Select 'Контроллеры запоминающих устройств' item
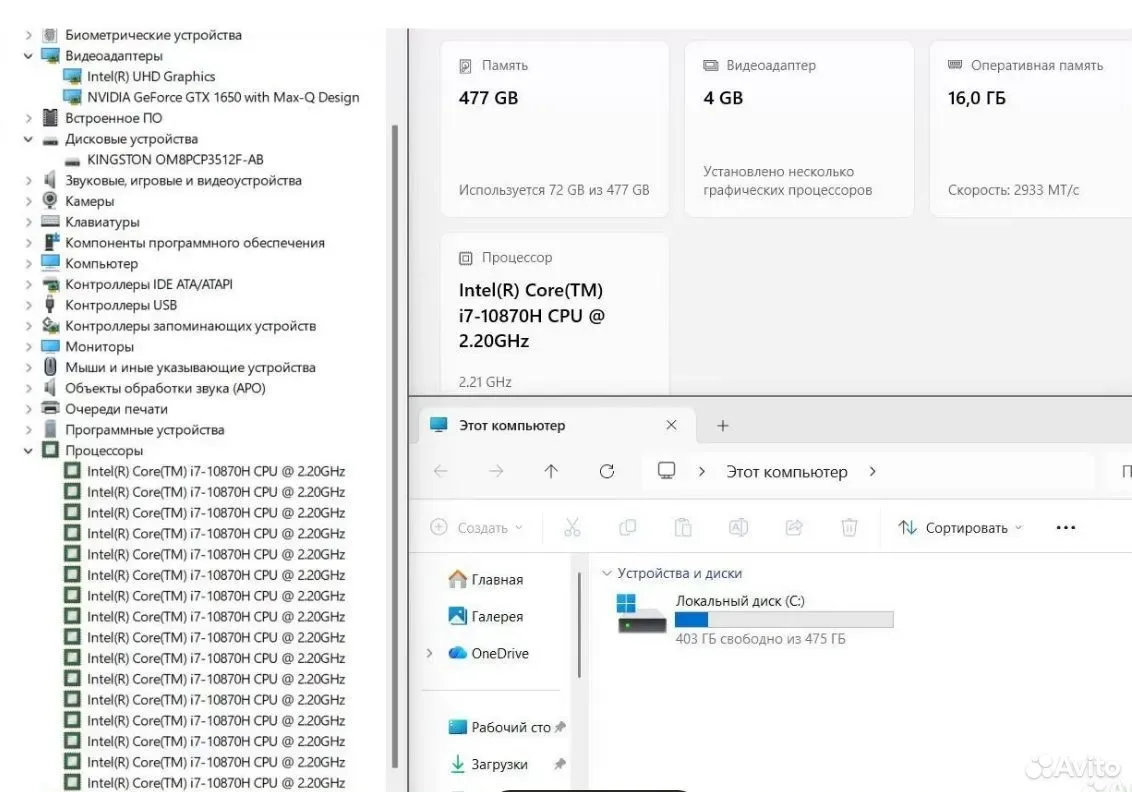This screenshot has height=792, width=1132. click(x=191, y=326)
